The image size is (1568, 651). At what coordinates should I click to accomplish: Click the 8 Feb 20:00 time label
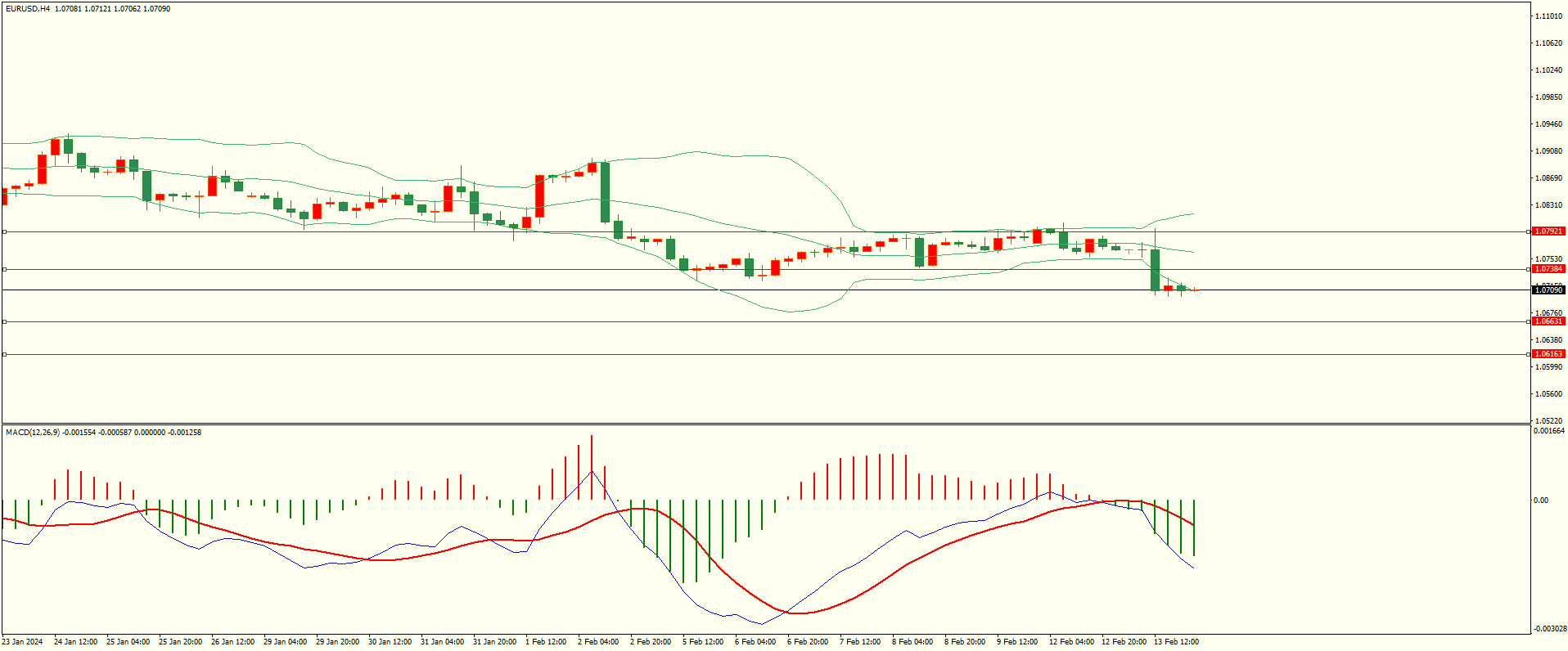pos(965,642)
